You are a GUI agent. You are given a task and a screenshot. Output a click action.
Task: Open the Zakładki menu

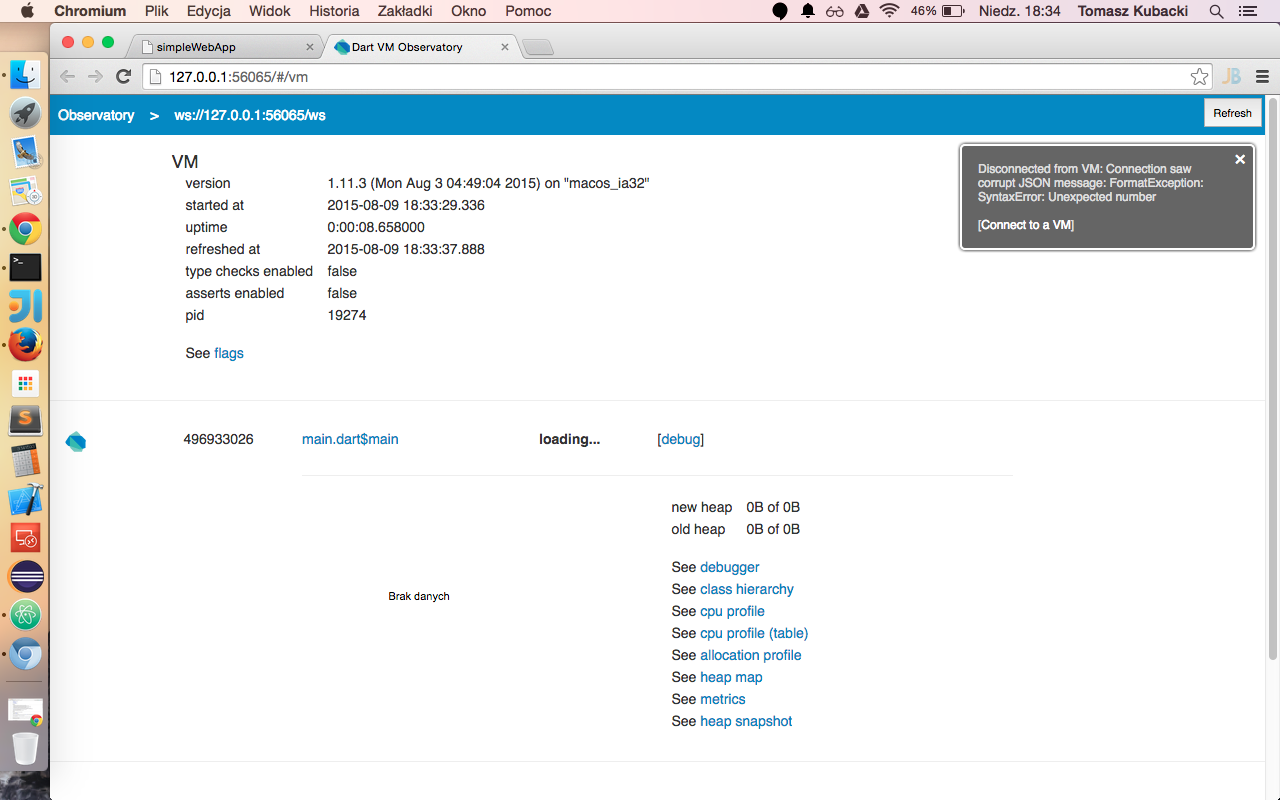tap(405, 11)
